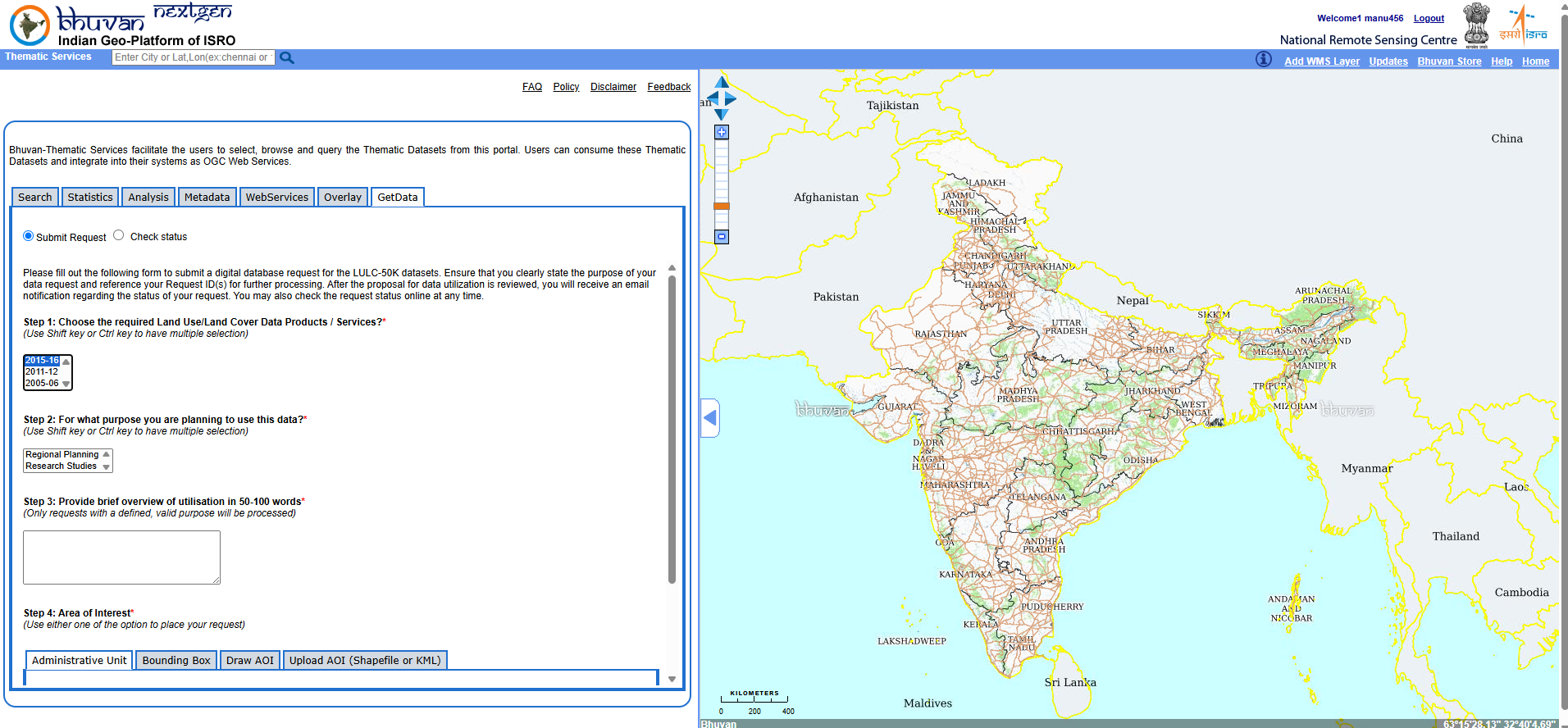Click the Sri Lanka label on map
Image resolution: width=1568 pixels, height=728 pixels.
click(1070, 682)
